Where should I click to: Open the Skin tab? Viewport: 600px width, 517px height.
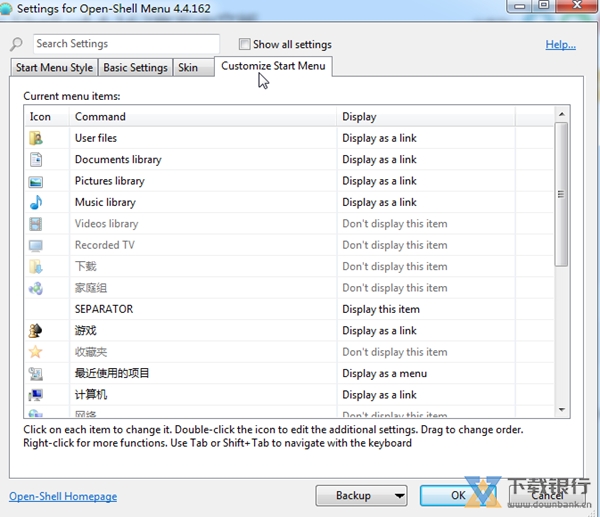coord(188,68)
